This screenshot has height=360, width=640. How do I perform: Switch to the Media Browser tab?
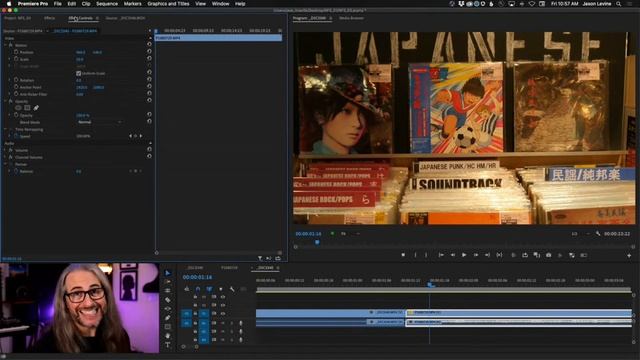point(351,18)
